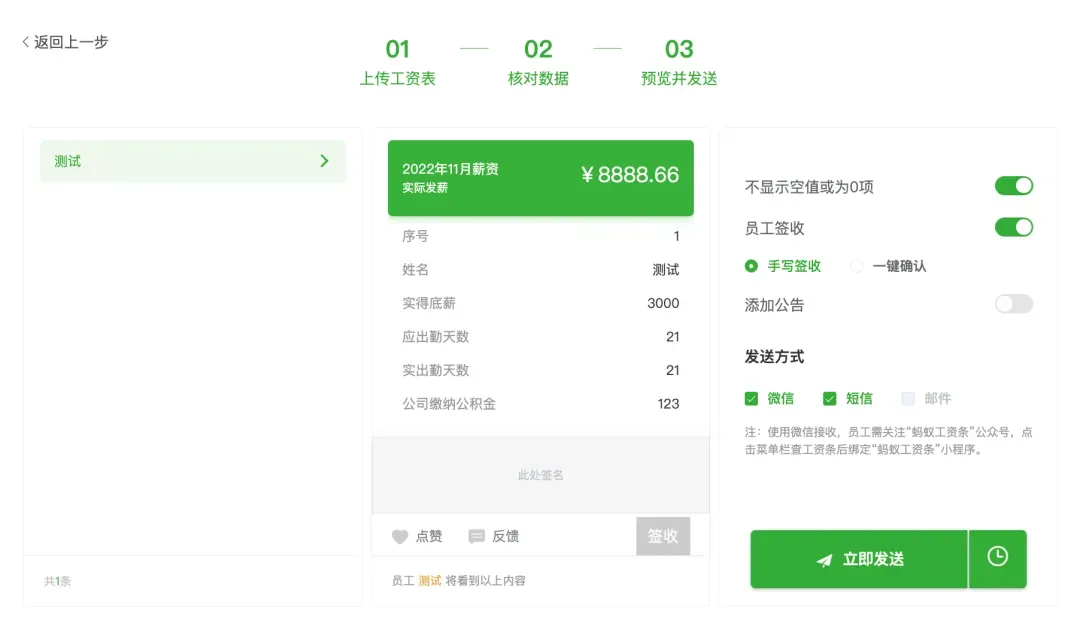Uncheck the 微信 sending method checkbox
This screenshot has width=1080, height=623.
pos(751,399)
